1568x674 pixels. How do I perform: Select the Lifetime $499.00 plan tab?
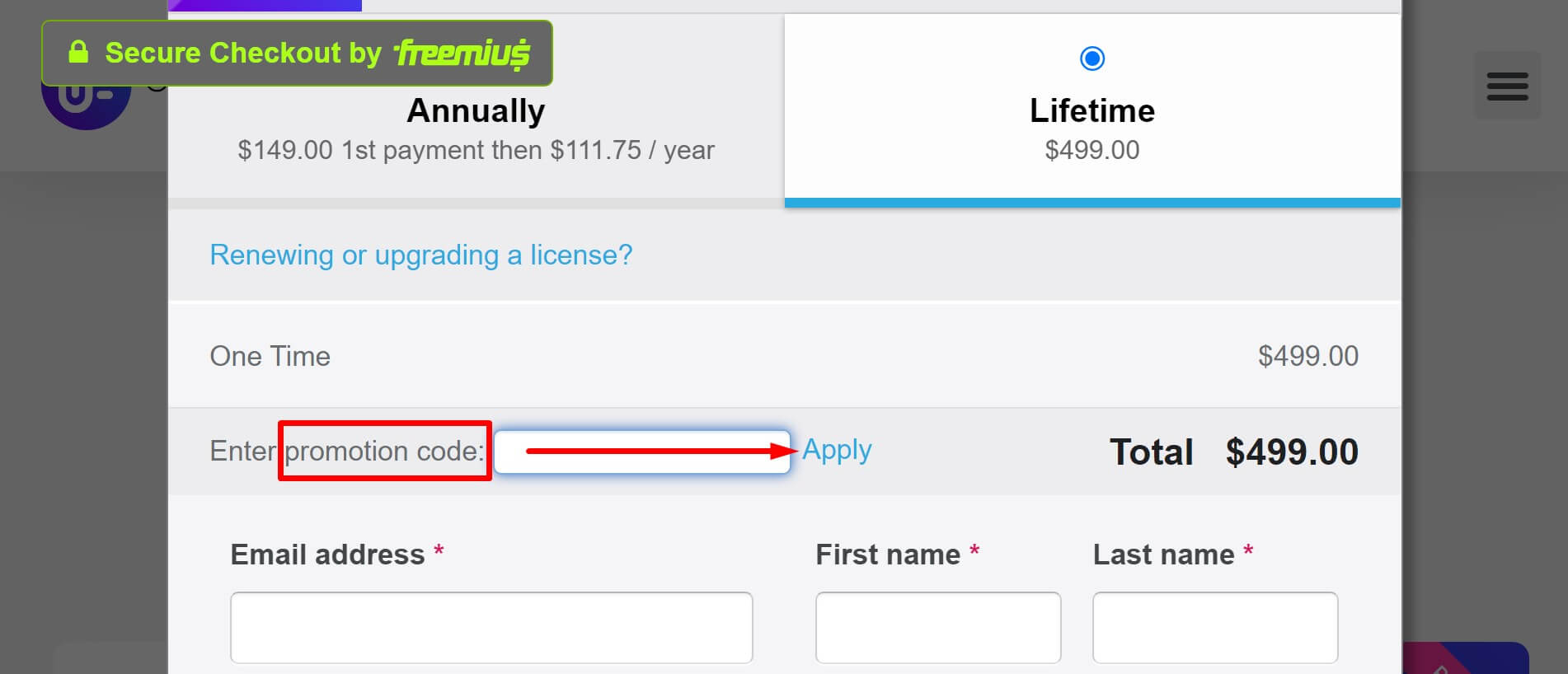pyautogui.click(x=1091, y=110)
